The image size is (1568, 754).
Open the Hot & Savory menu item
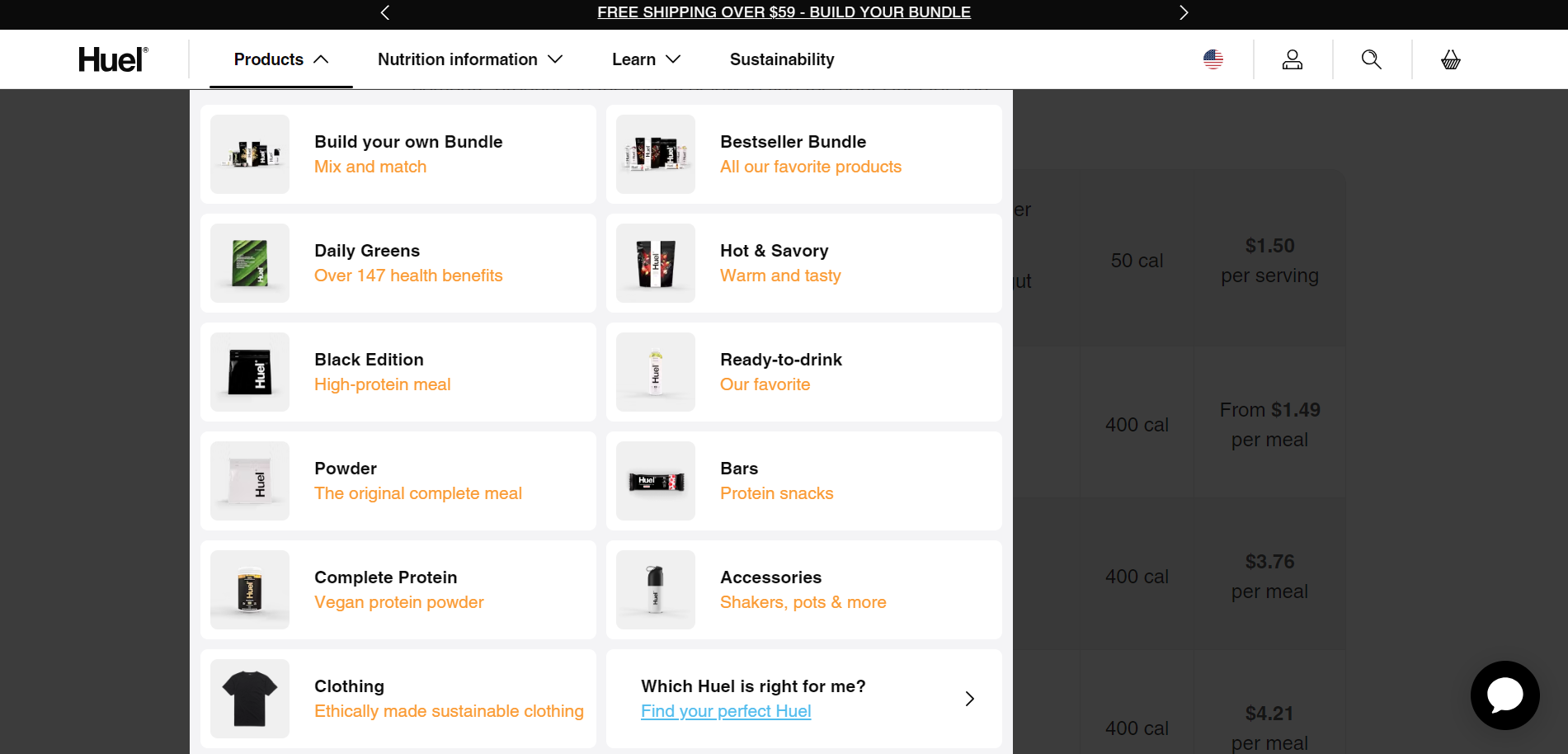pyautogui.click(x=774, y=251)
